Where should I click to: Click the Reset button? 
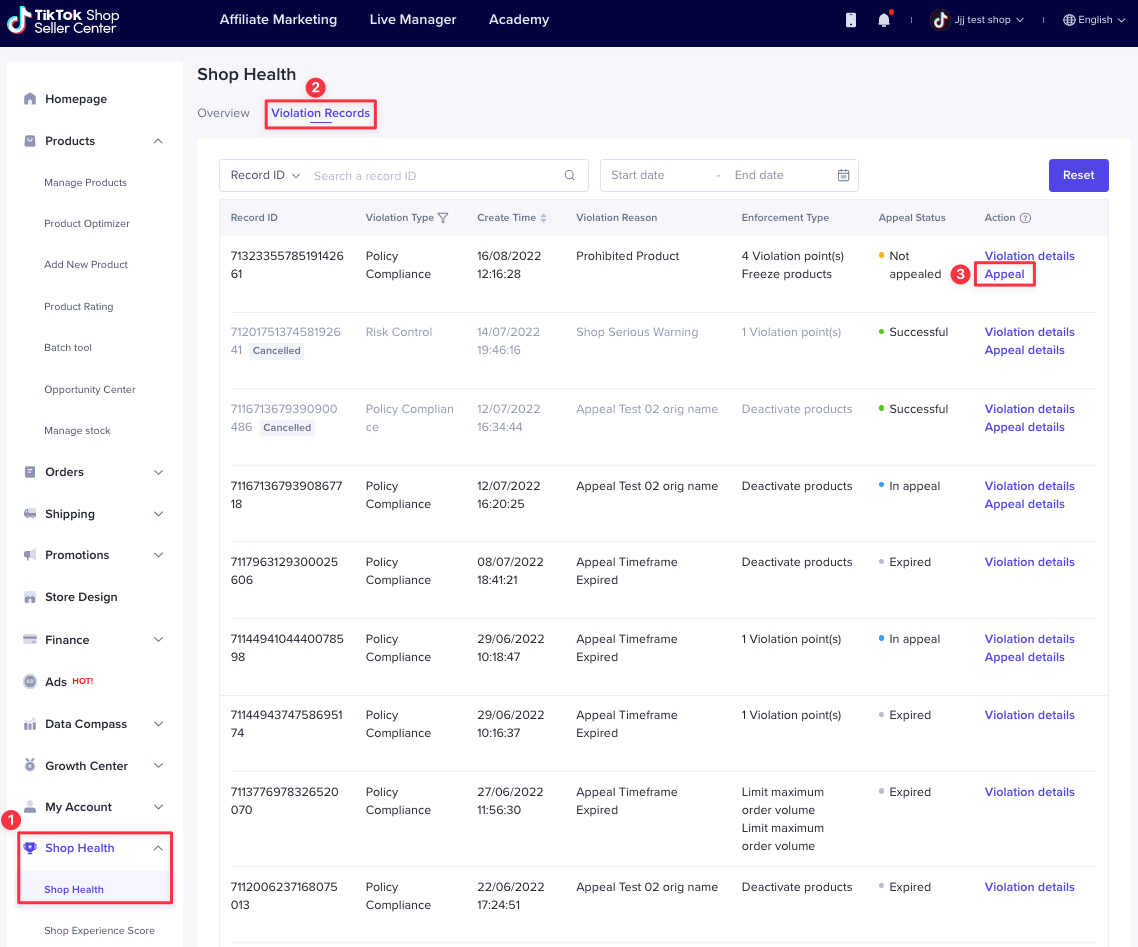[x=1078, y=175]
